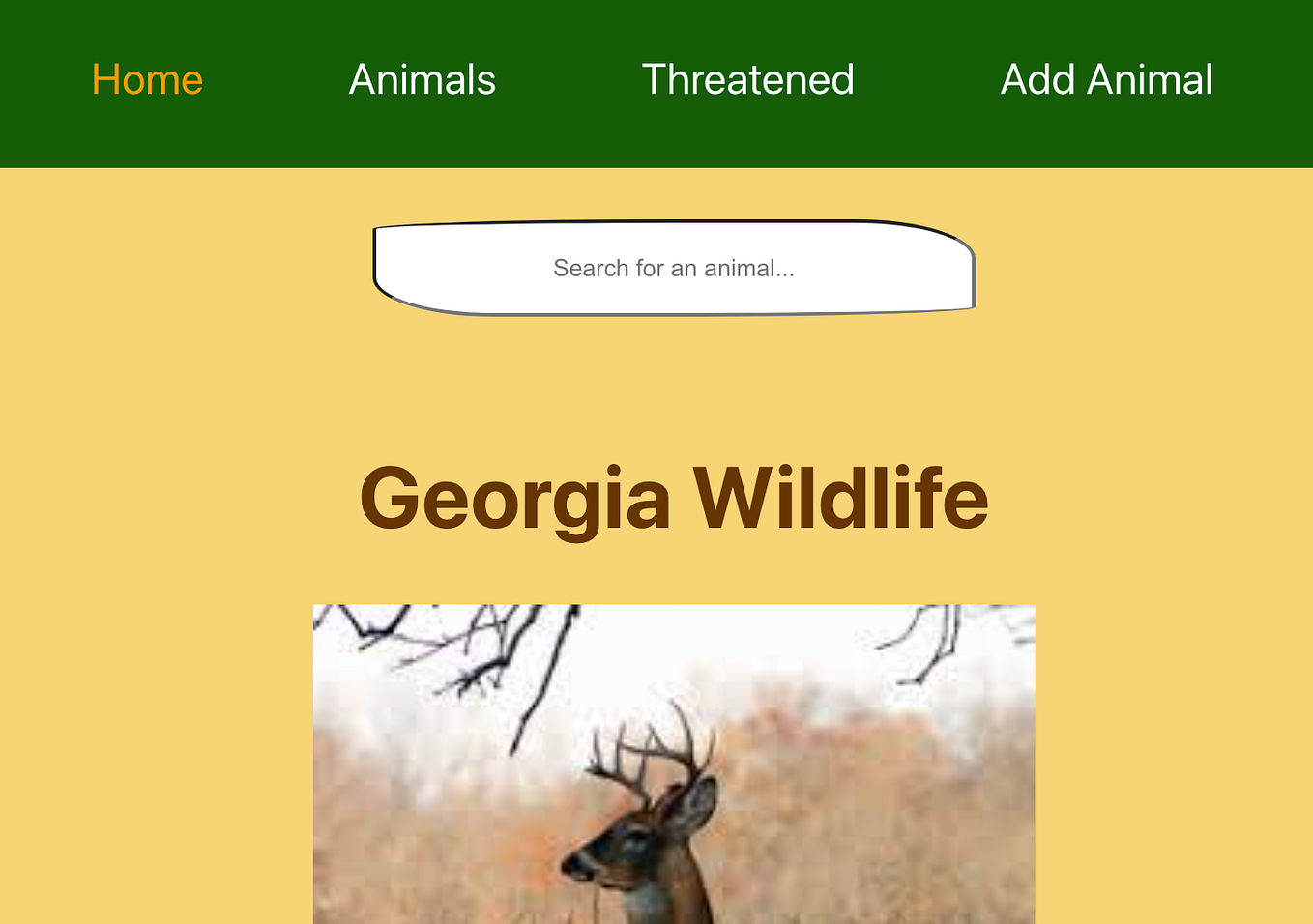This screenshot has width=1313, height=924.
Task: Click the word Wildlife in the title
Action: click(841, 499)
